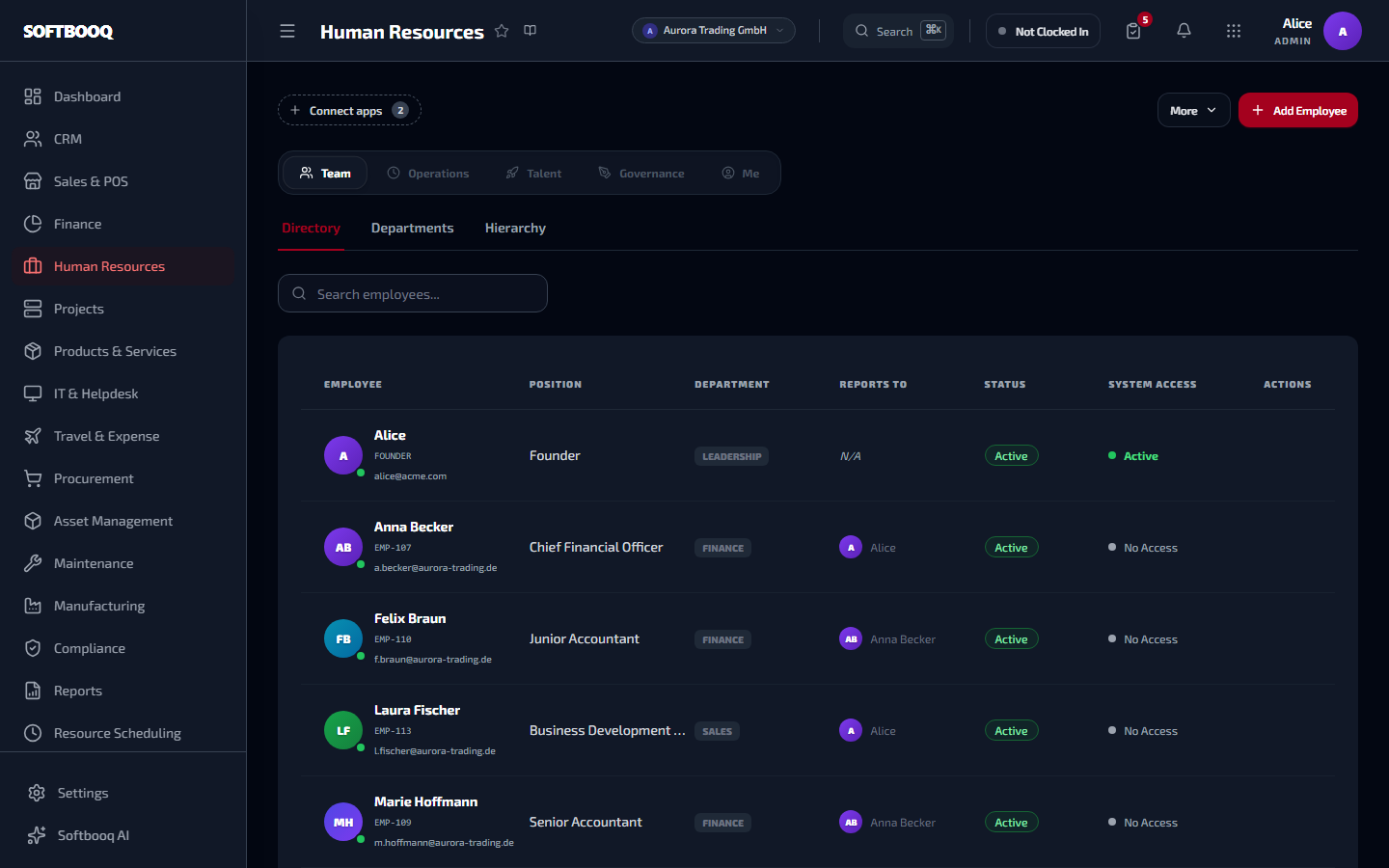Click Laura Fischer's email address

coord(435,750)
